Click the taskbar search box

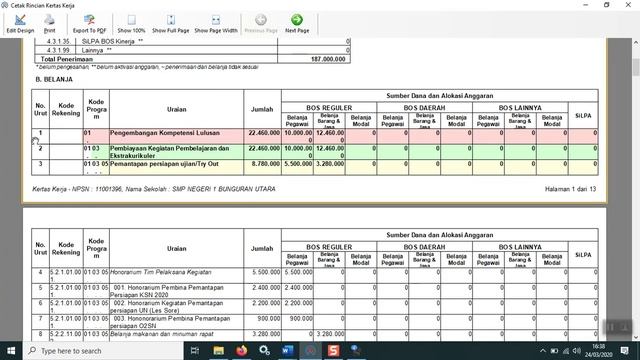(x=103, y=351)
